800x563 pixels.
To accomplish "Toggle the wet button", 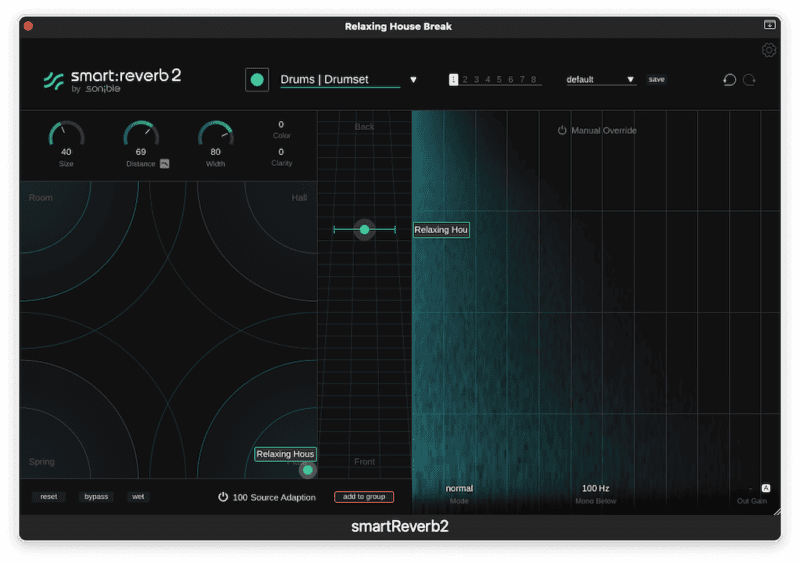I will (138, 497).
